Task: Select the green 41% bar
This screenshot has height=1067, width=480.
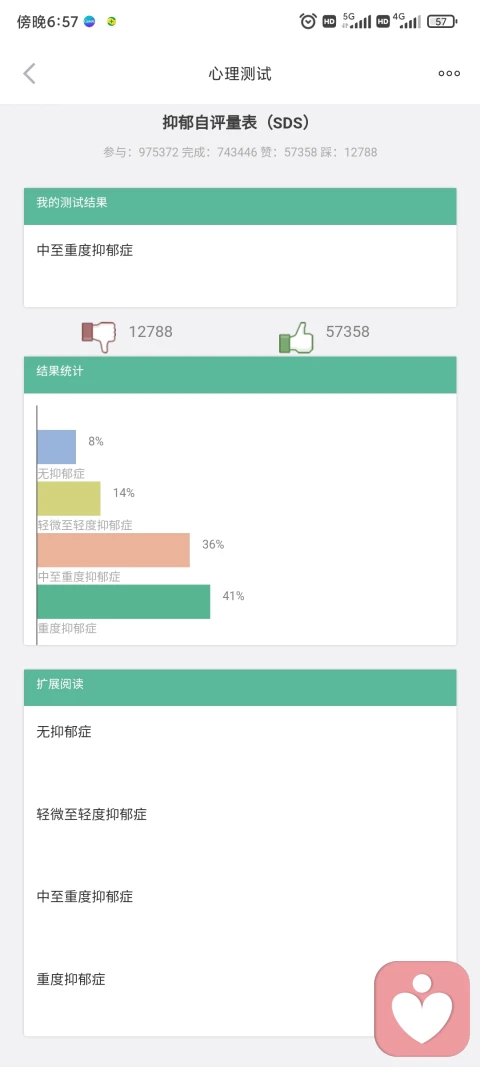Action: tap(124, 602)
